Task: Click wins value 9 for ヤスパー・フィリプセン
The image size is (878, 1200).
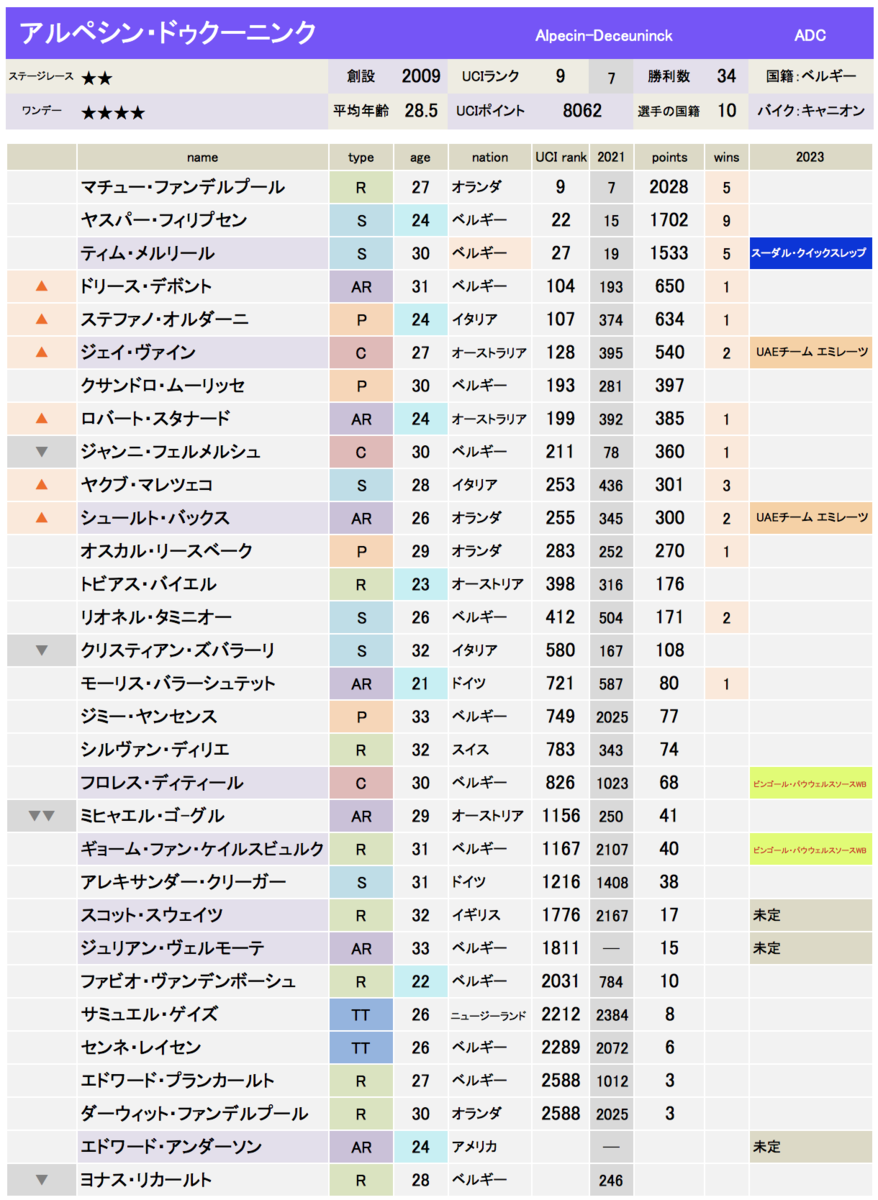Action: (x=726, y=220)
